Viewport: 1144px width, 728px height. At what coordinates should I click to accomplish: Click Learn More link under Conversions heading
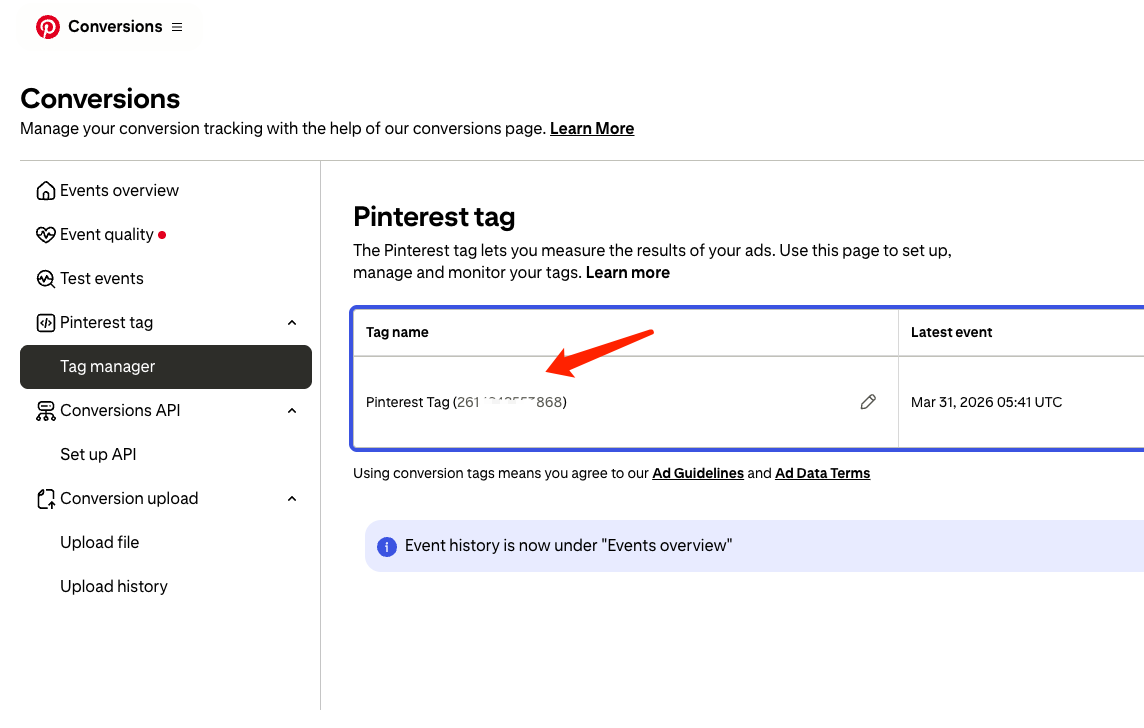(592, 128)
